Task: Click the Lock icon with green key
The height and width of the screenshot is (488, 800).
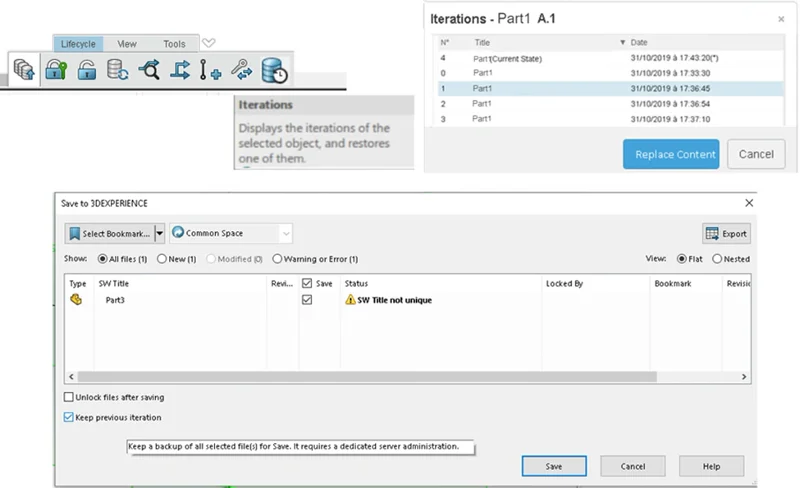Action: (x=56, y=71)
